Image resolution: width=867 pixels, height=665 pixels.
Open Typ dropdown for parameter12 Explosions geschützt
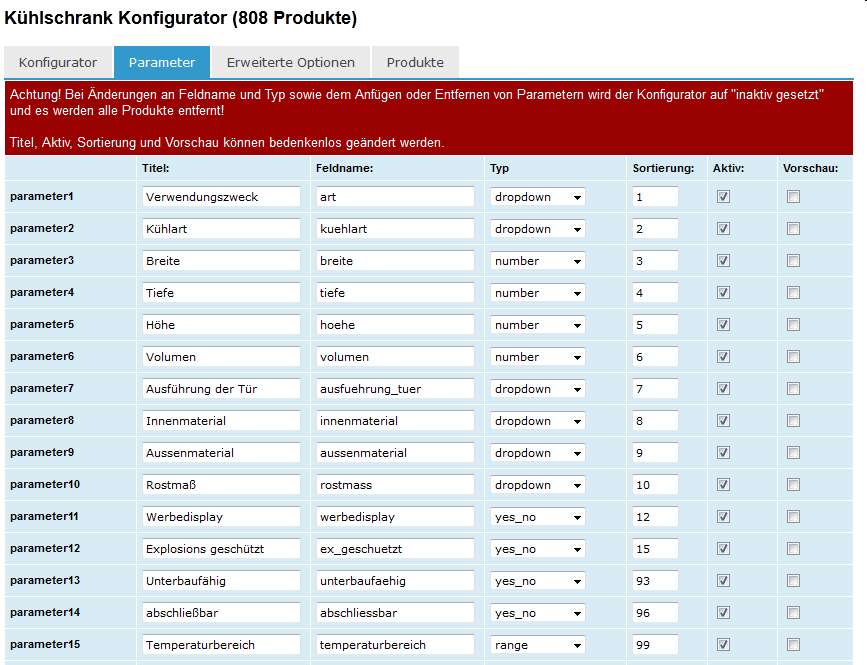point(537,549)
